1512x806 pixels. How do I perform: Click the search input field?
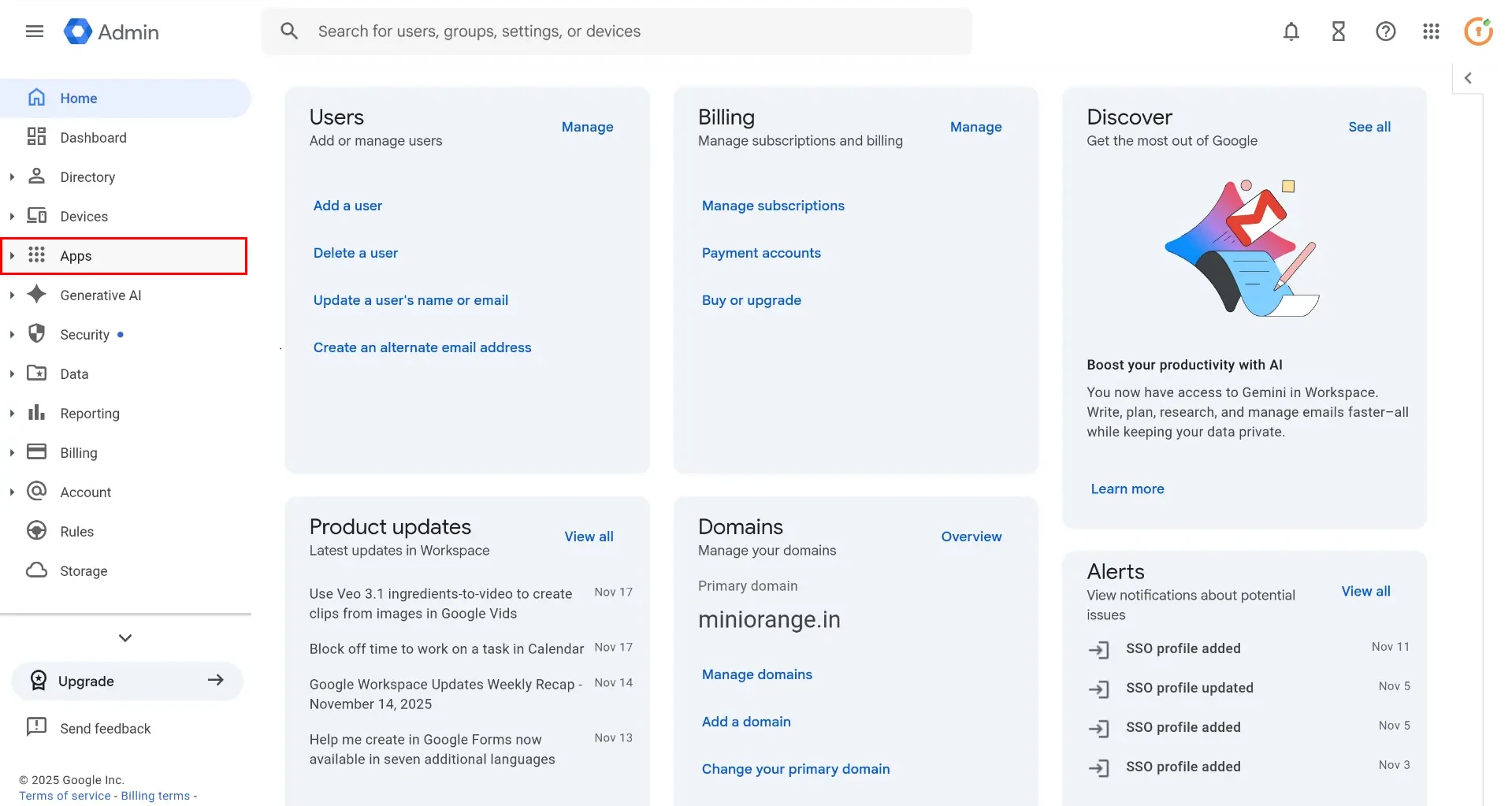pyautogui.click(x=552, y=31)
